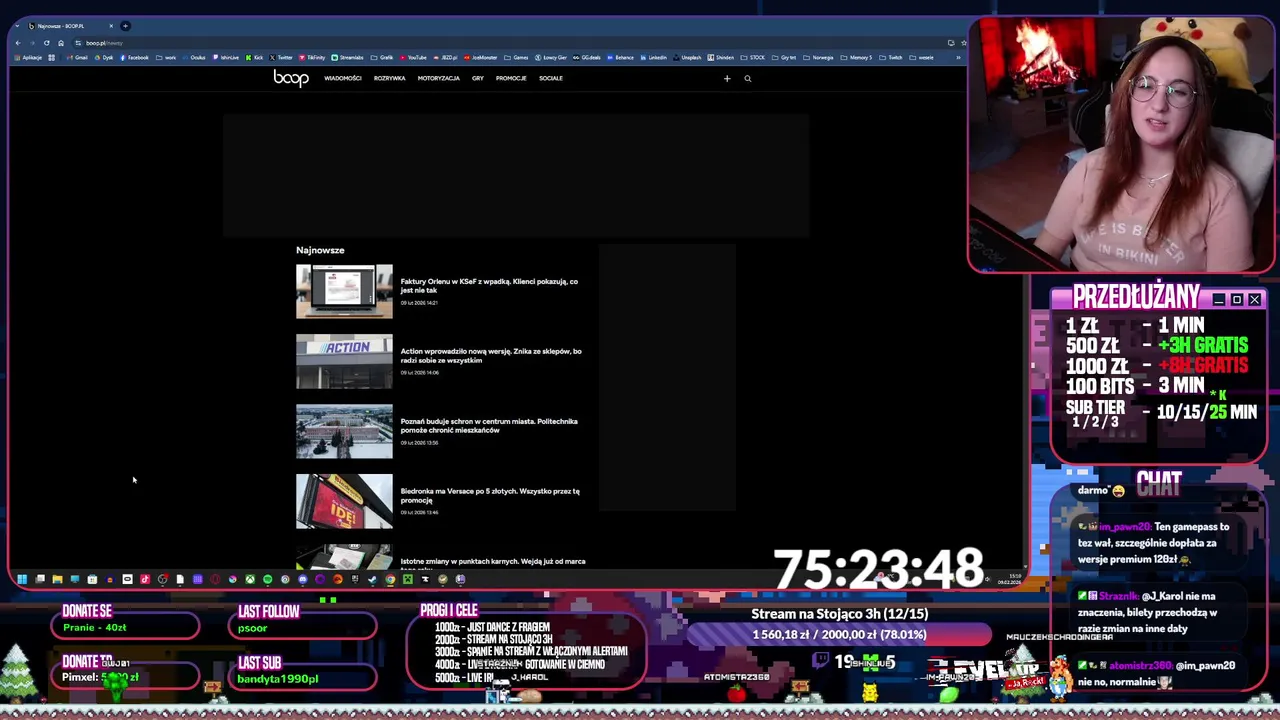Open the Action nową wersję article headline
The width and height of the screenshot is (1280, 720).
tap(490, 355)
